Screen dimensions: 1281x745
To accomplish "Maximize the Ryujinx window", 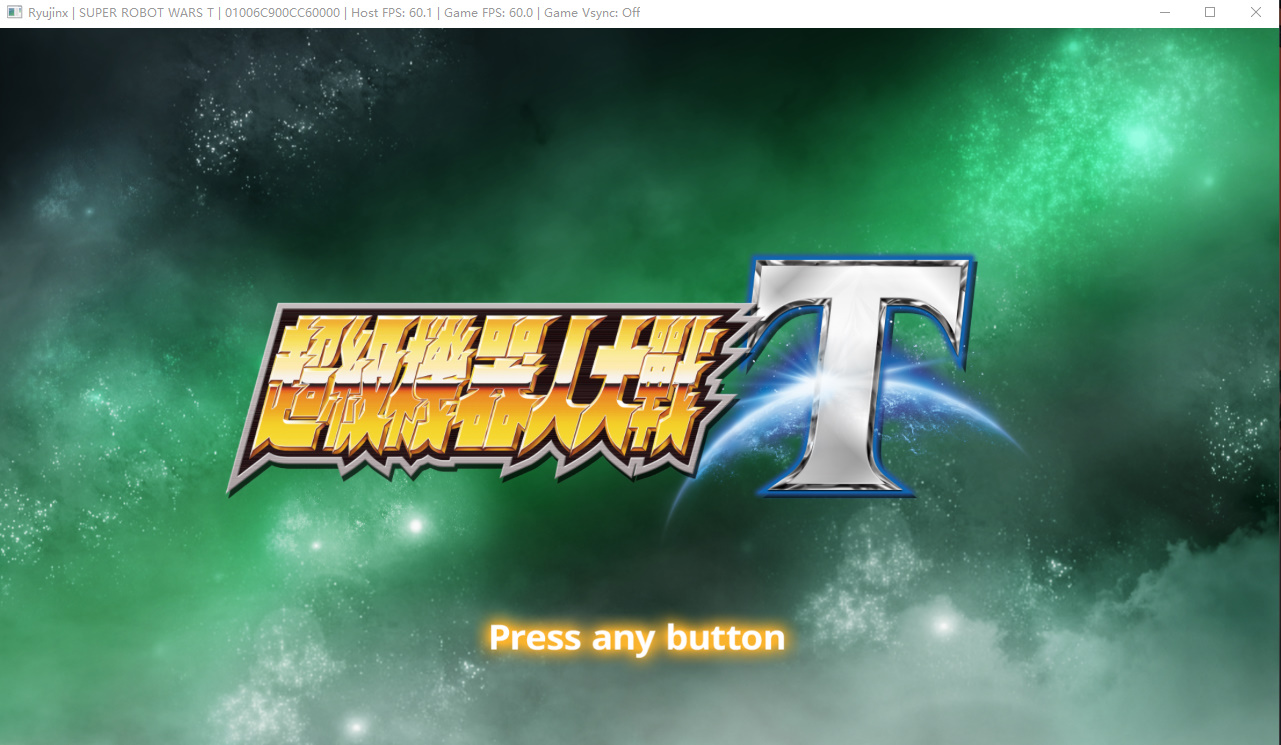I will 1210,13.
